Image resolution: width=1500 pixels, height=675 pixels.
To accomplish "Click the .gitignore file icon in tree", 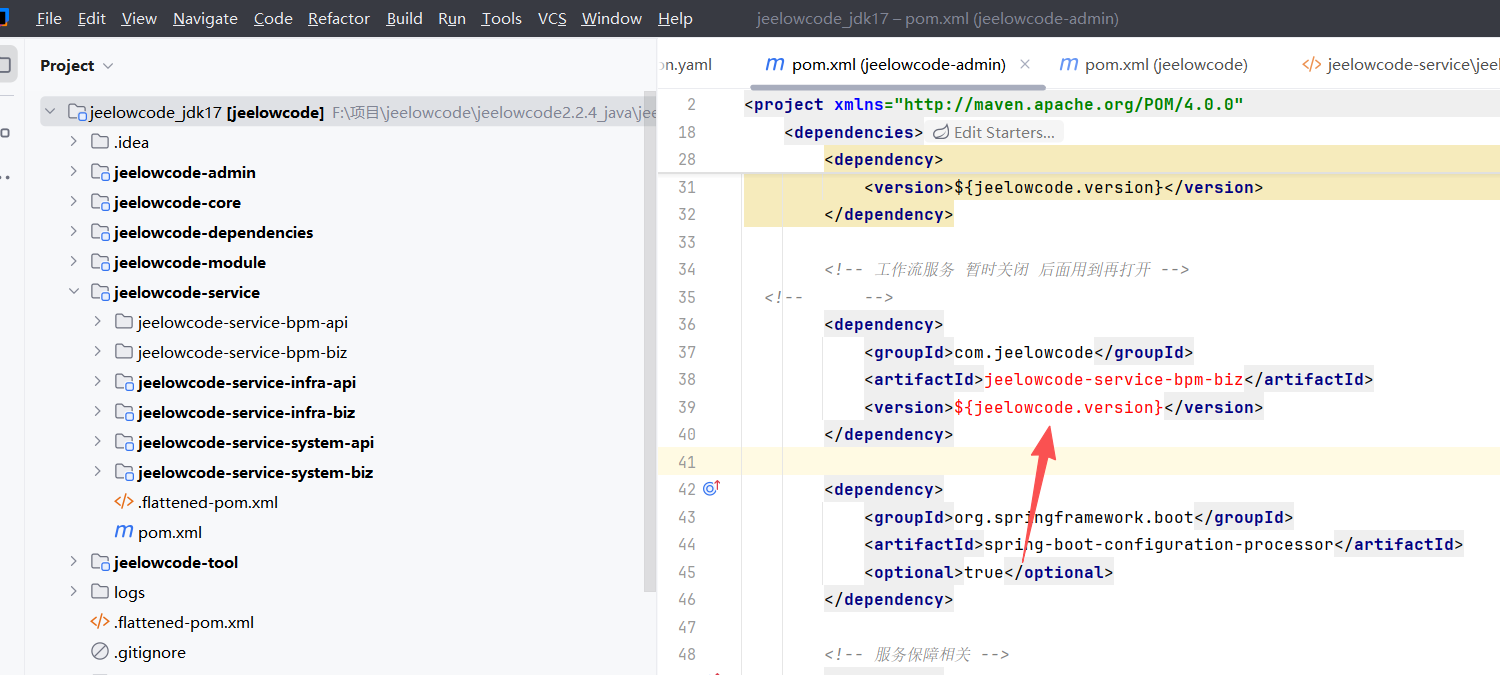I will point(100,652).
